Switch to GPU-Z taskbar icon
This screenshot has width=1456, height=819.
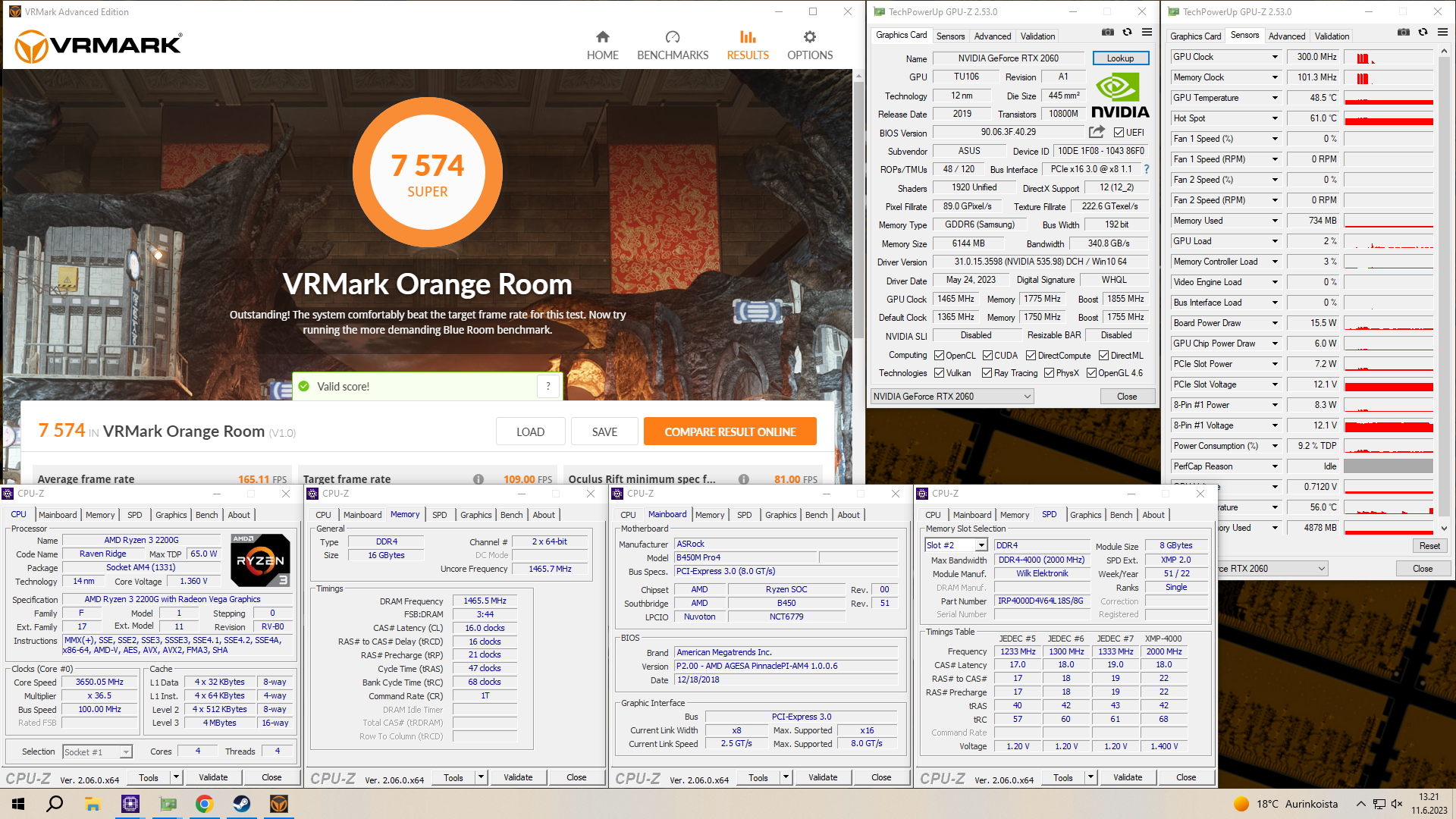pos(168,804)
